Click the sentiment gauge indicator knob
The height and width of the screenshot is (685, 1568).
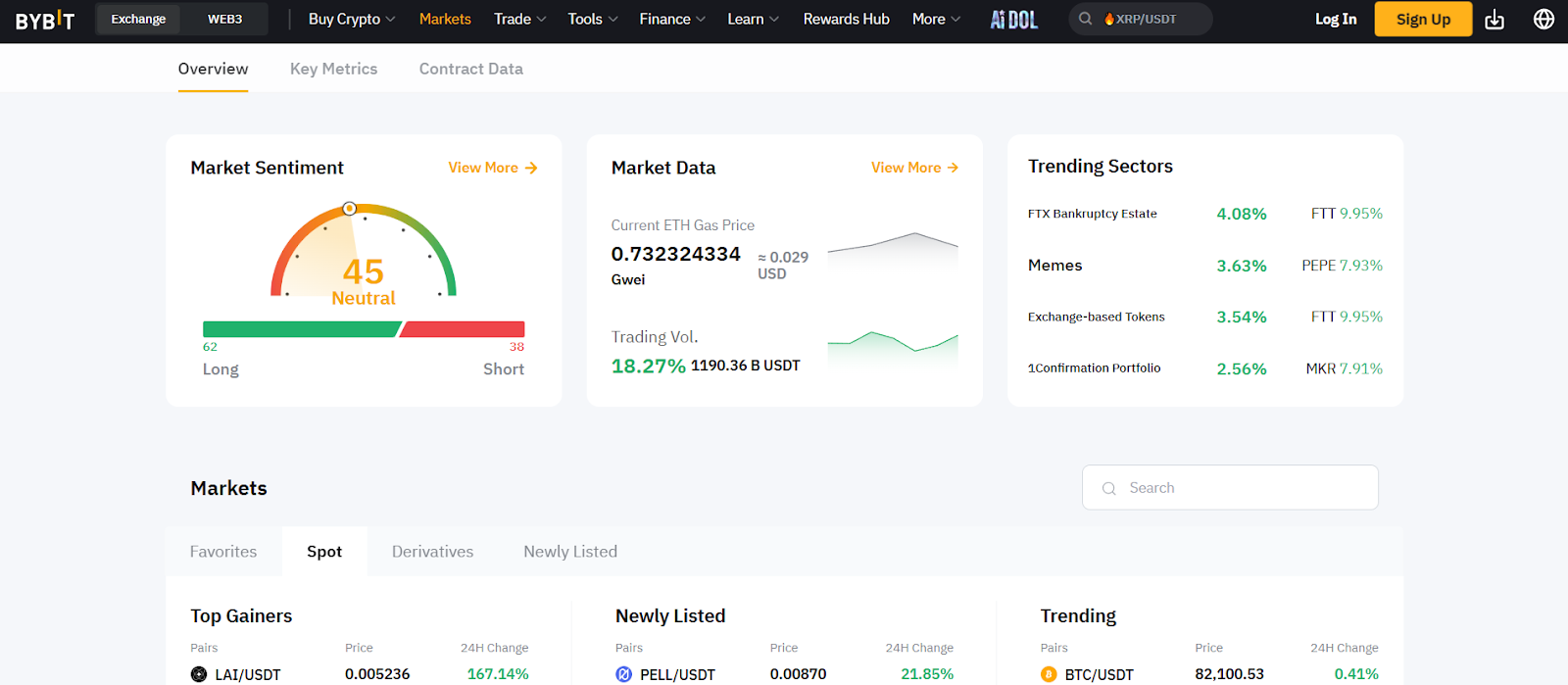click(349, 209)
